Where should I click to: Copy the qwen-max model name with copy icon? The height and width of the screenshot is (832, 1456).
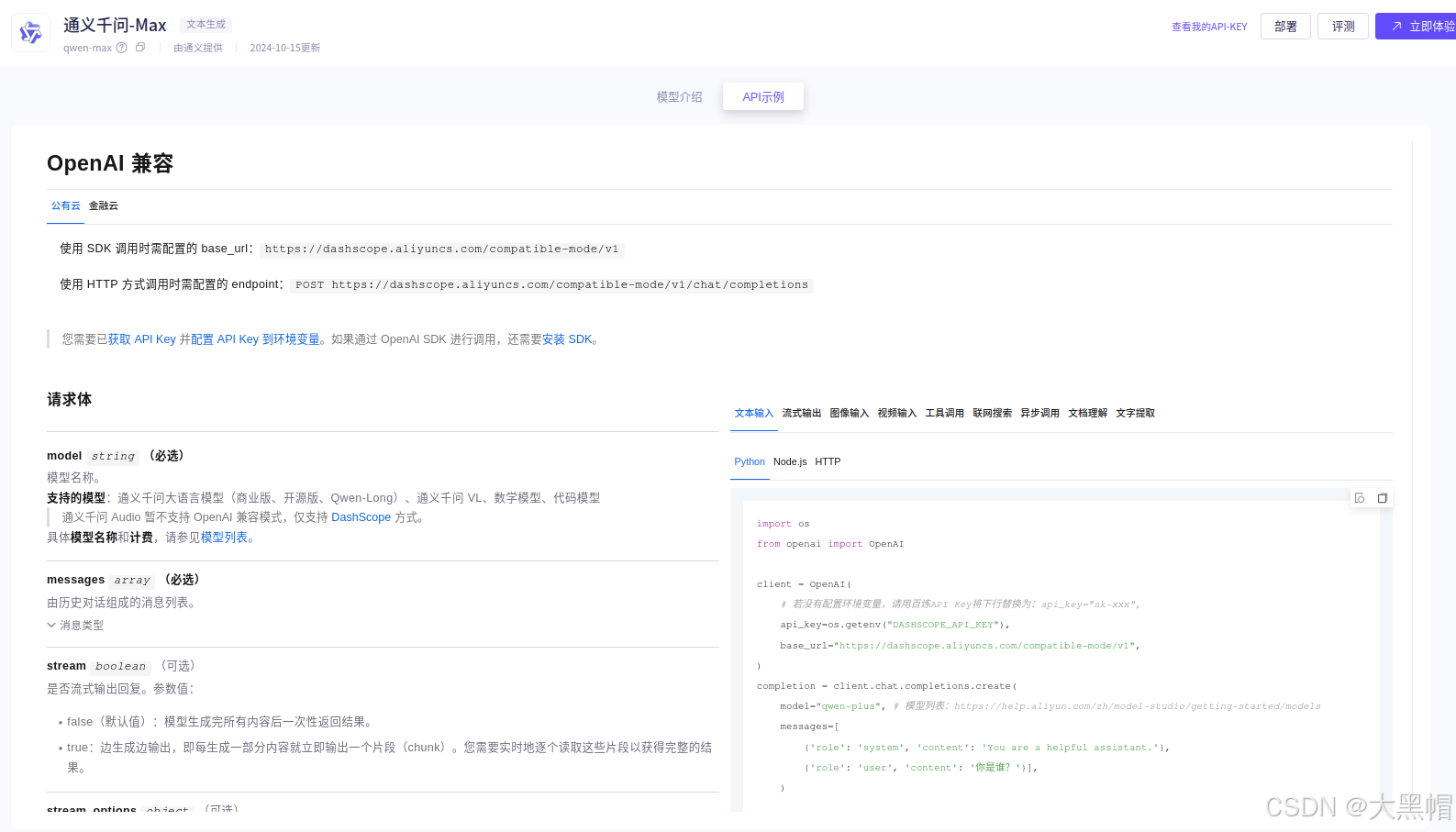tap(140, 48)
